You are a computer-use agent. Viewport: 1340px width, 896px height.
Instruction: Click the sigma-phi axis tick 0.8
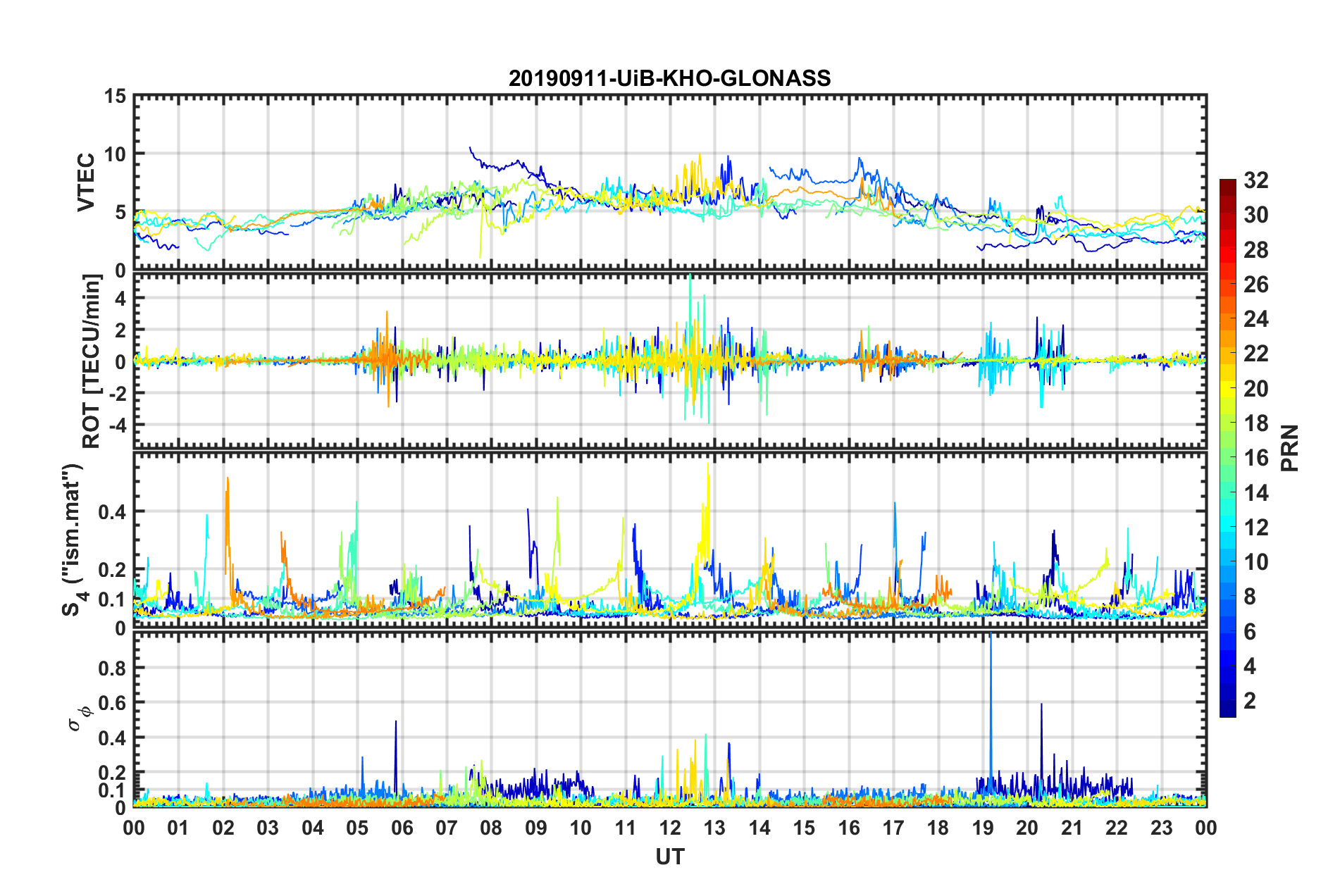click(113, 668)
